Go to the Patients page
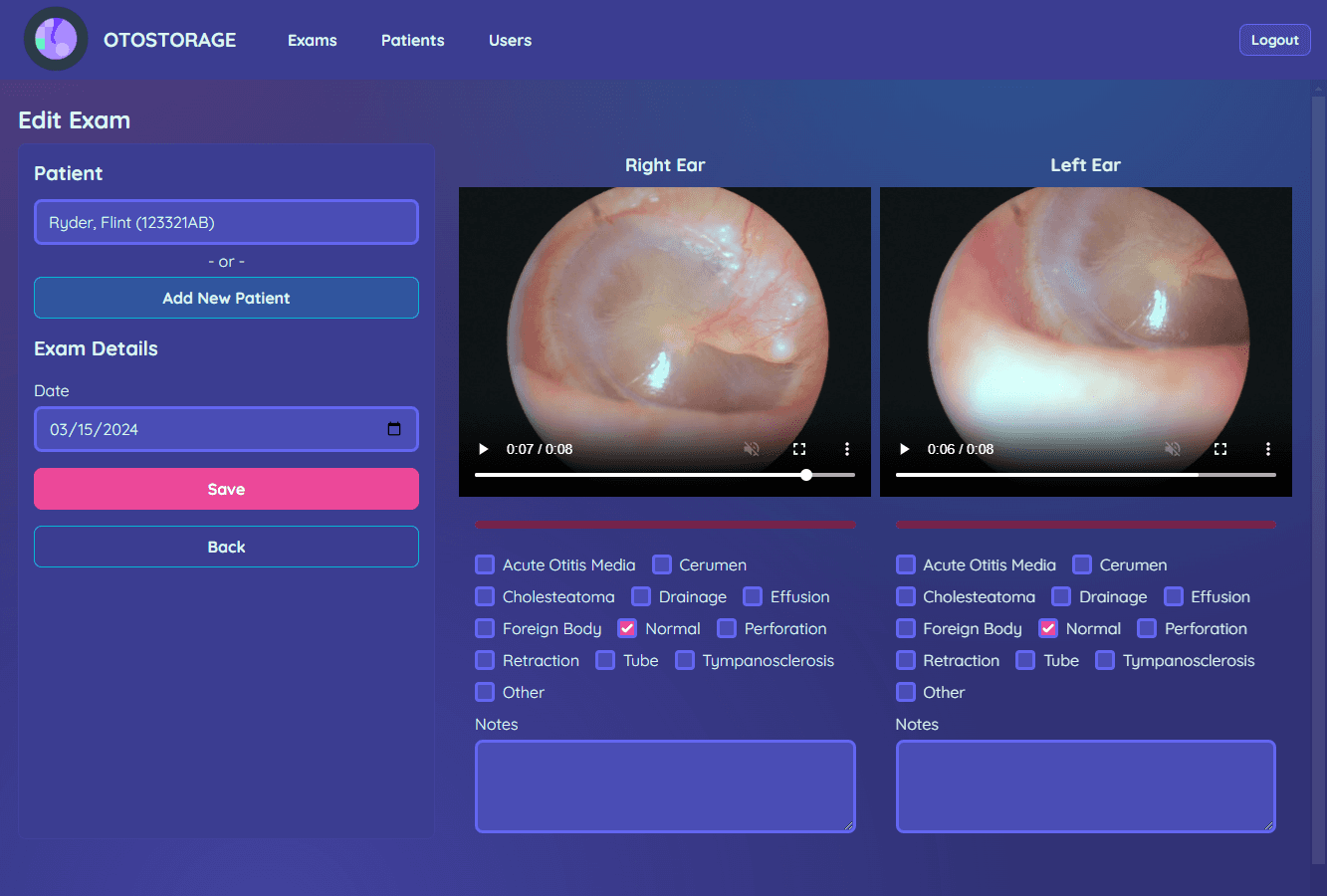Image resolution: width=1327 pixels, height=896 pixels. 413,40
